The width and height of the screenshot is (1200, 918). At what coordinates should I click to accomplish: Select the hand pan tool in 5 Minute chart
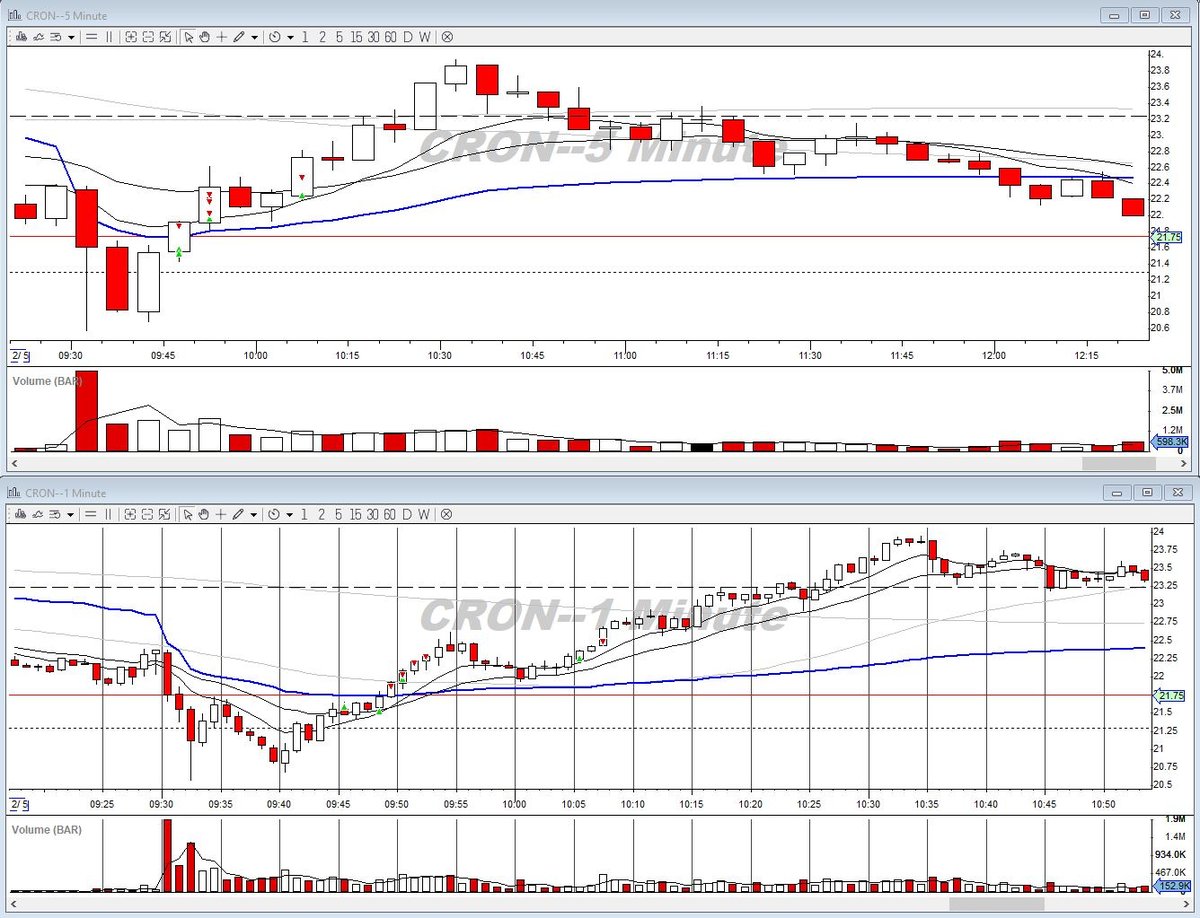[204, 37]
